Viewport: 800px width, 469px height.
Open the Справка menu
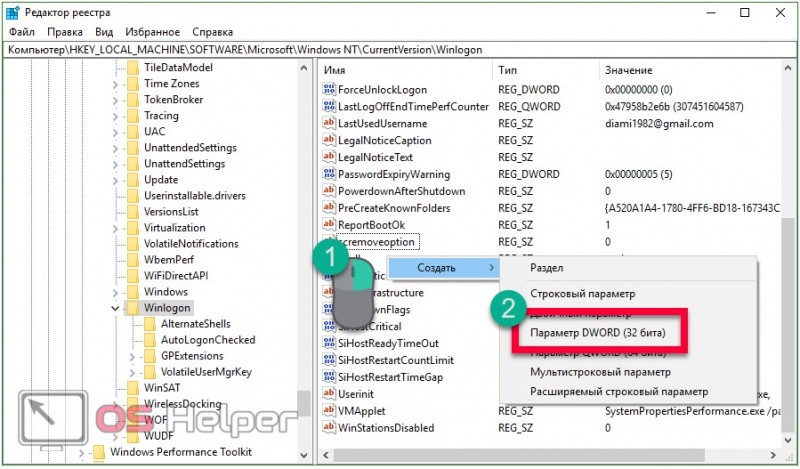coord(213,32)
